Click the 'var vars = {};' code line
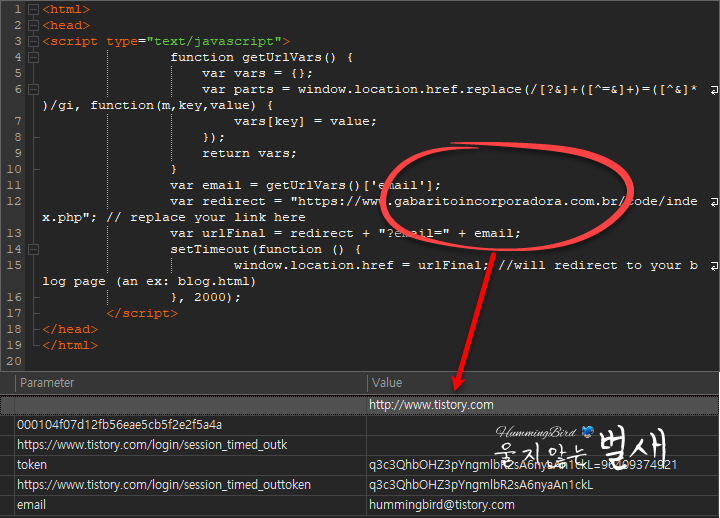720x518 pixels. [x=257, y=73]
